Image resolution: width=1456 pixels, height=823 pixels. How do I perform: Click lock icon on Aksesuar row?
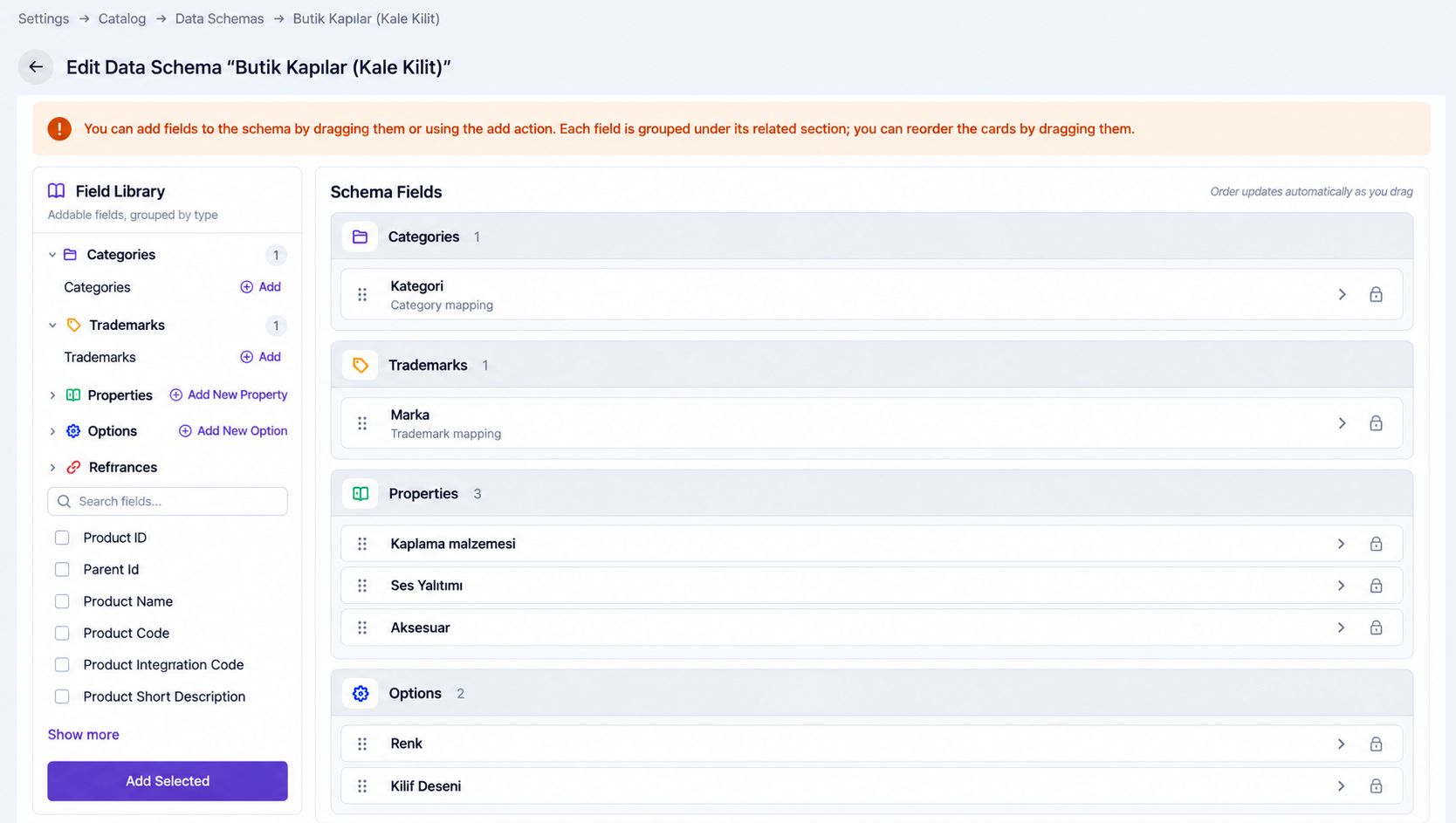pyautogui.click(x=1376, y=628)
